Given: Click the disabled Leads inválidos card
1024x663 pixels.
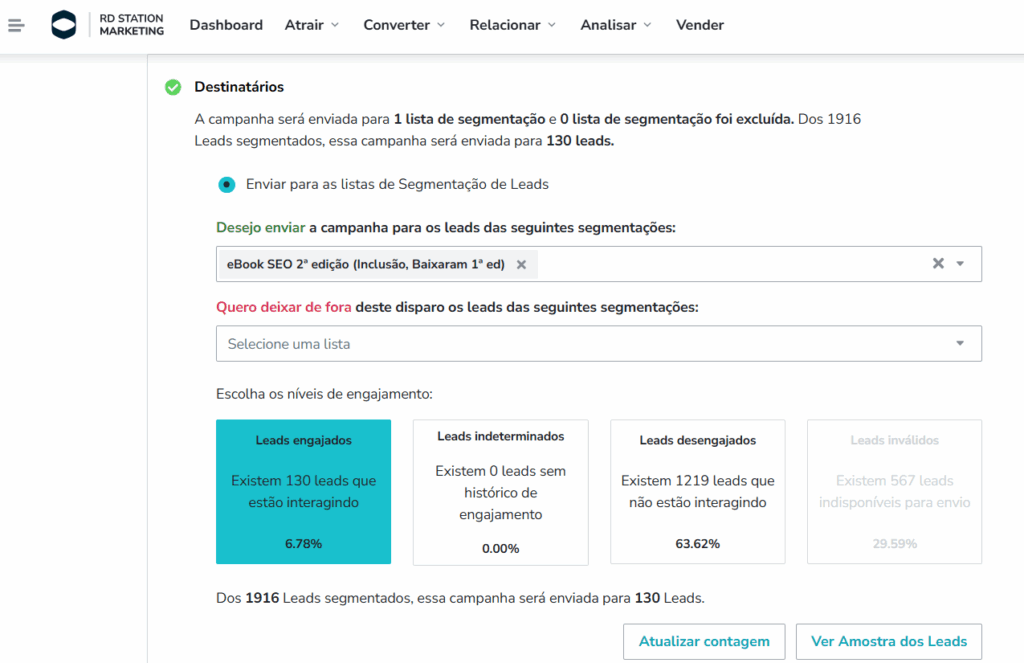Looking at the screenshot, I should [x=894, y=492].
